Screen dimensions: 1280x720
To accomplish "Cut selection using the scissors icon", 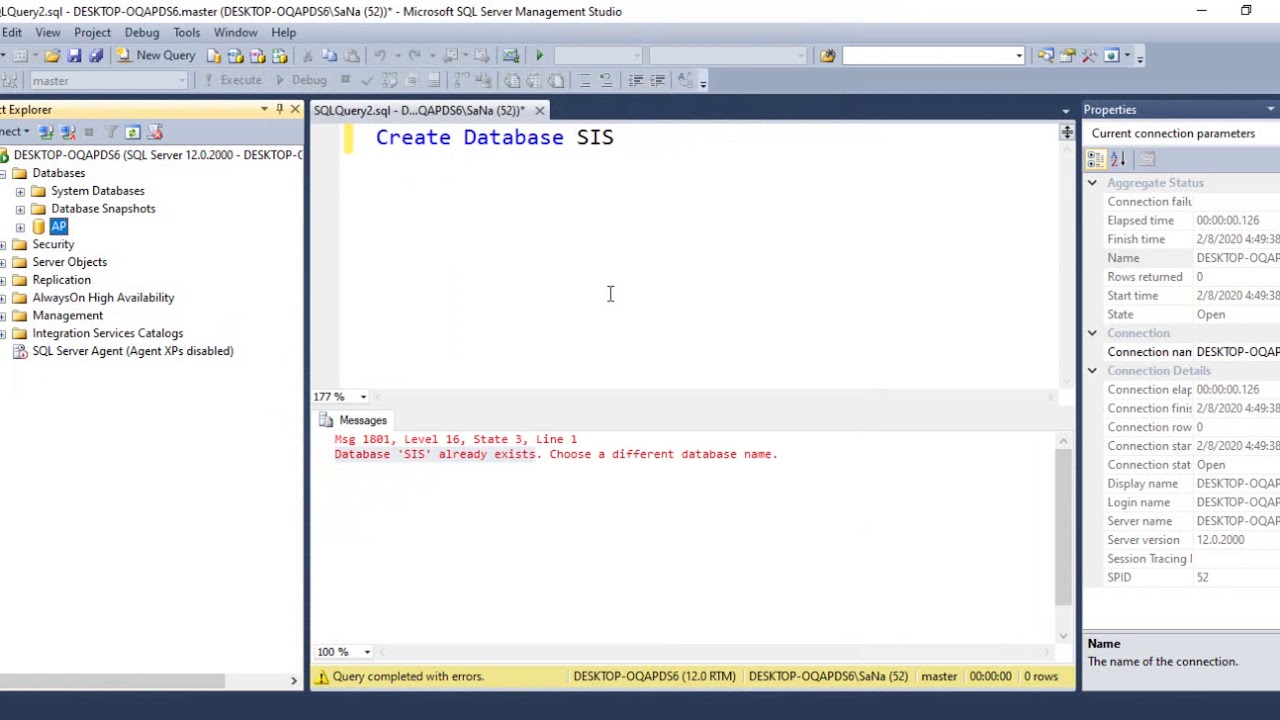I will click(307, 56).
